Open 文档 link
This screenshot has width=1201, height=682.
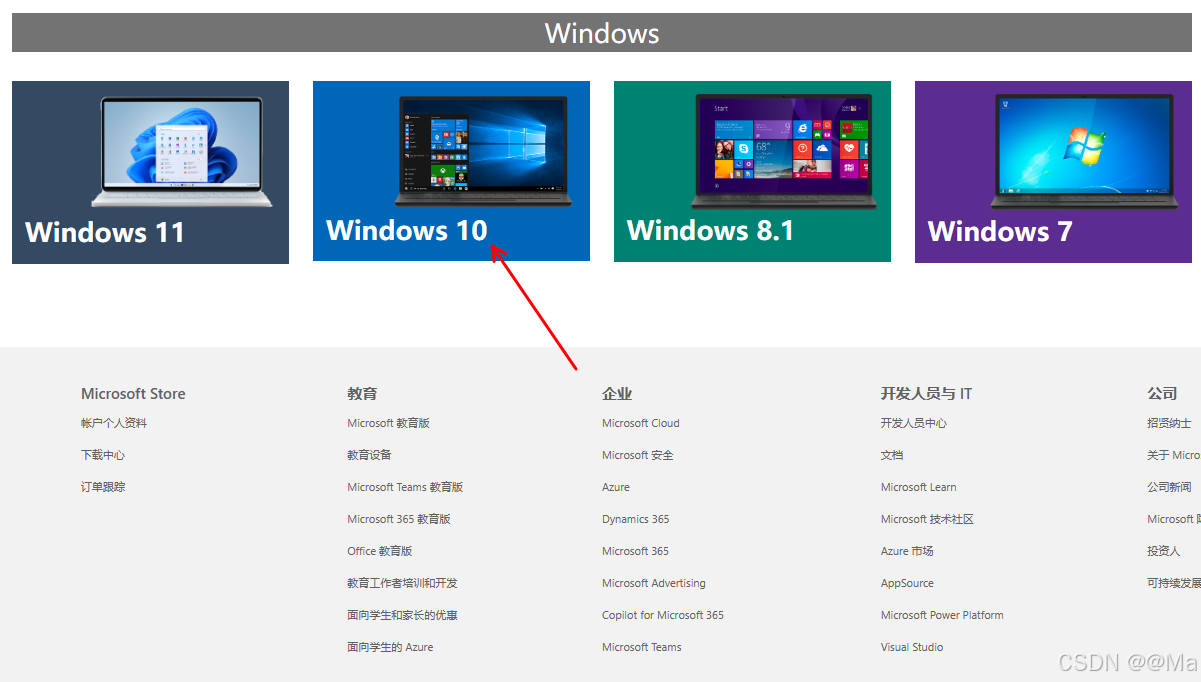tap(892, 455)
